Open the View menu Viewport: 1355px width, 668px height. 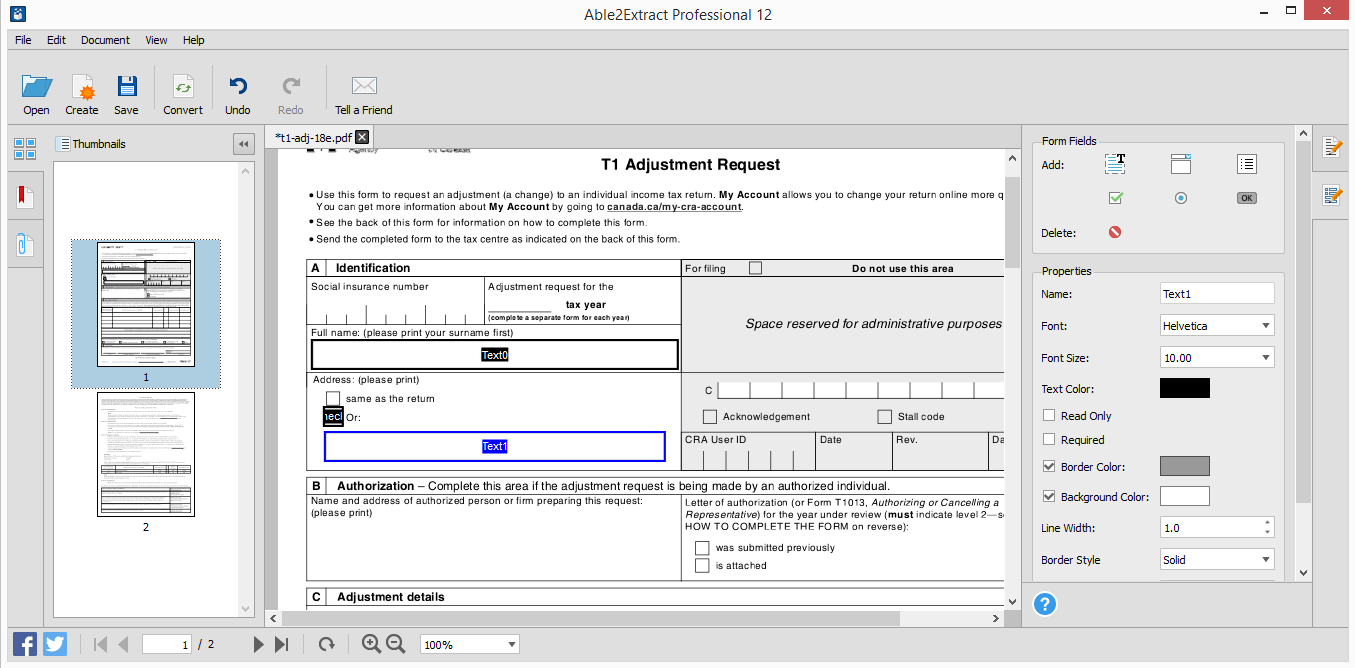[x=156, y=40]
